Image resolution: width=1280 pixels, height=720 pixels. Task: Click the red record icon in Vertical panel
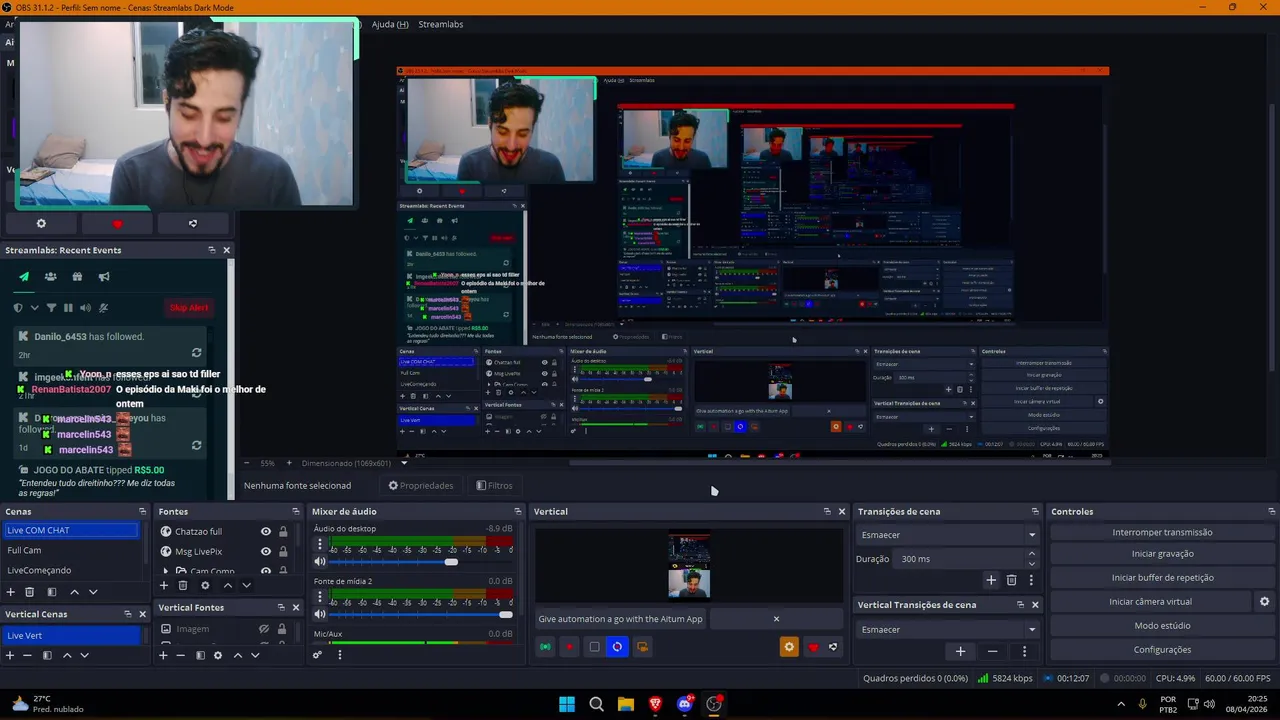[569, 647]
